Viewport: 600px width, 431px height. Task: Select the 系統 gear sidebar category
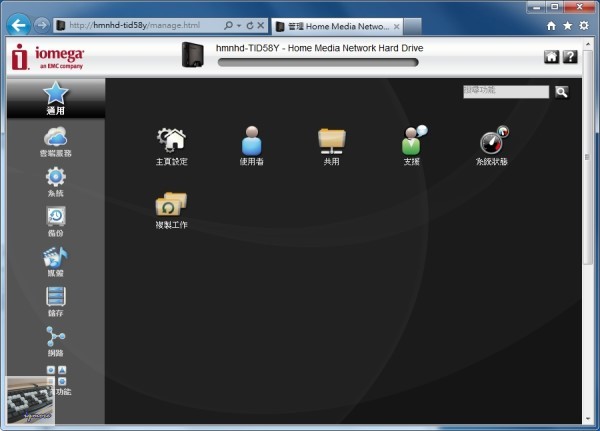pyautogui.click(x=56, y=182)
